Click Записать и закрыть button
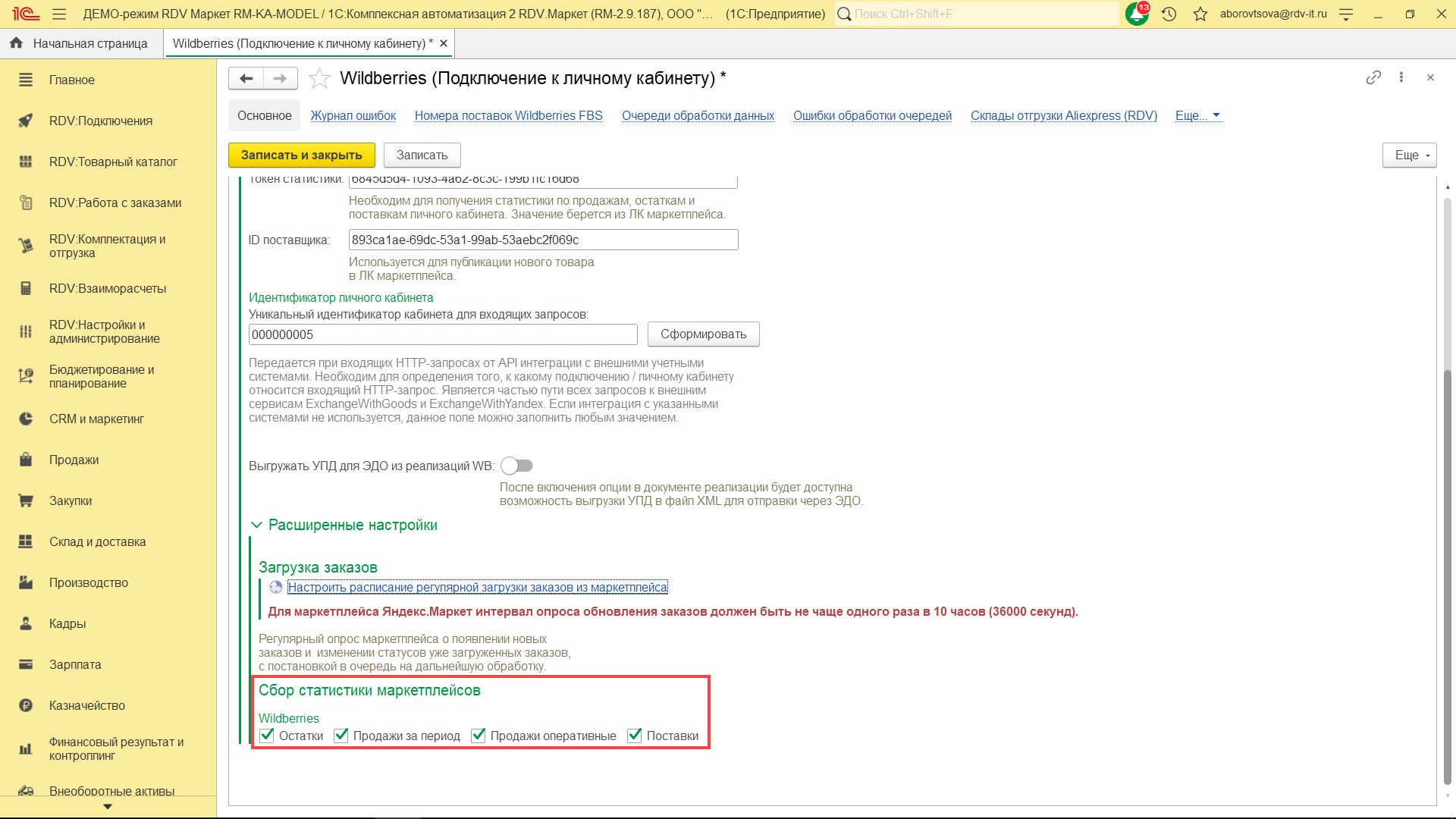This screenshot has height=819, width=1456. 301,155
